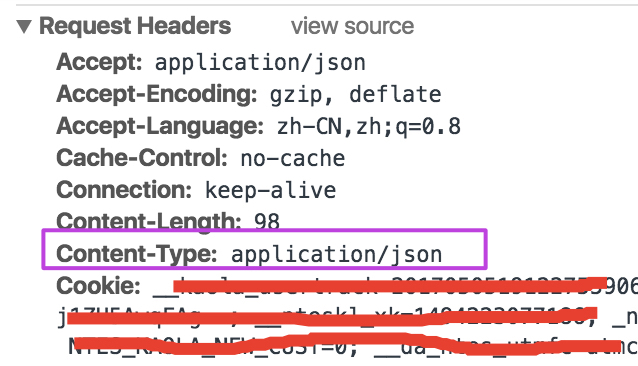Viewport: 638px width, 366px height.
Task: Click the Request Headers section title
Action: click(135, 26)
